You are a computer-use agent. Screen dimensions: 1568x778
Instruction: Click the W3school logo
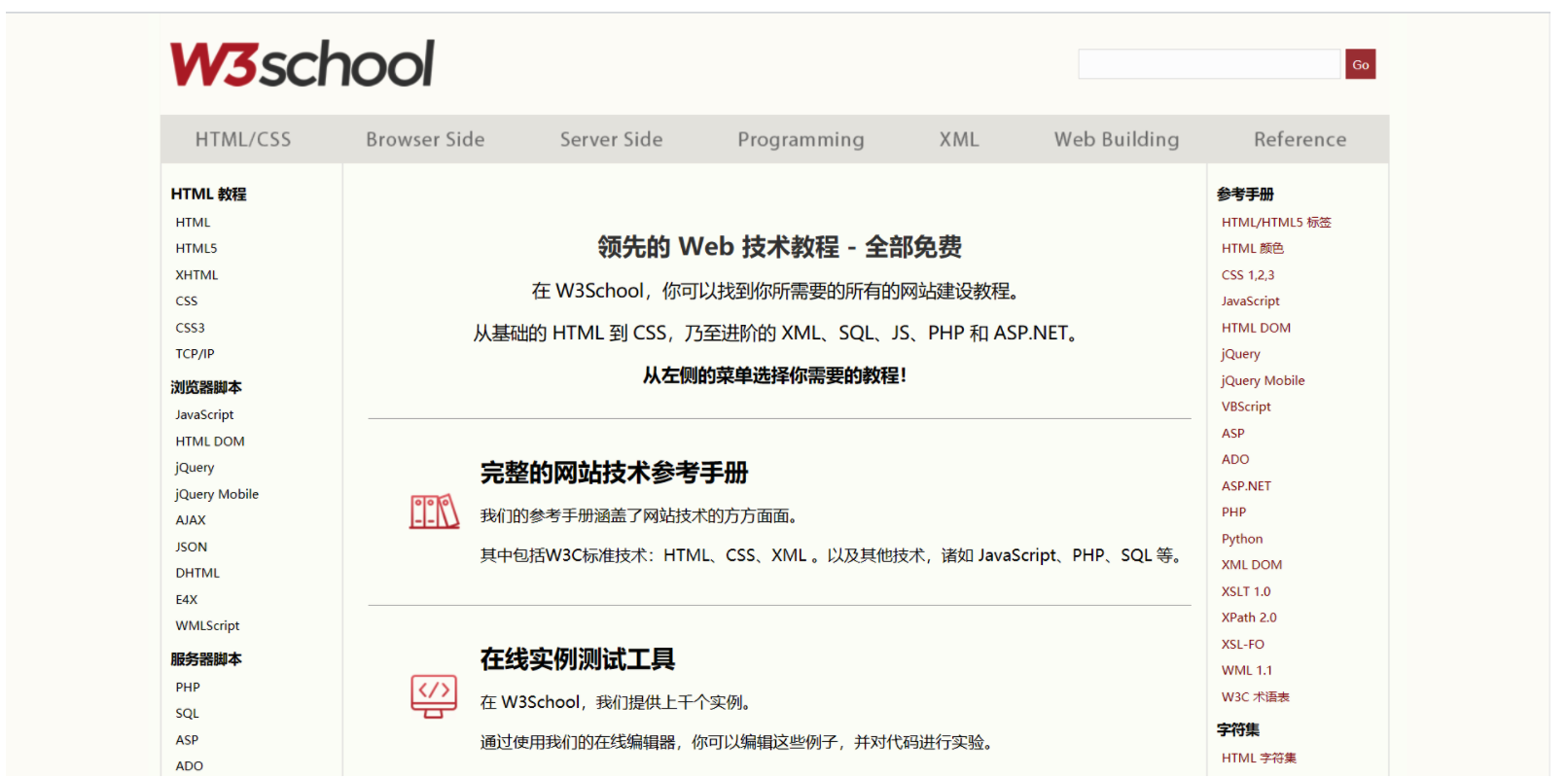(x=302, y=64)
